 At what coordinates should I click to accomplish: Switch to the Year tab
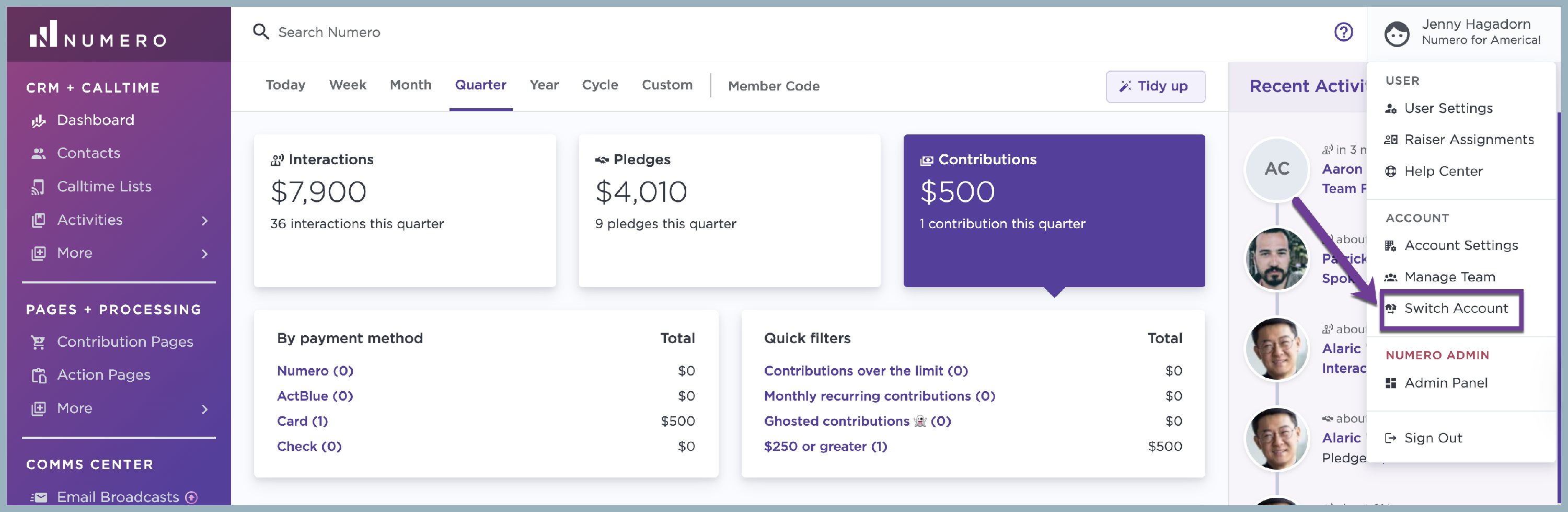click(x=544, y=85)
